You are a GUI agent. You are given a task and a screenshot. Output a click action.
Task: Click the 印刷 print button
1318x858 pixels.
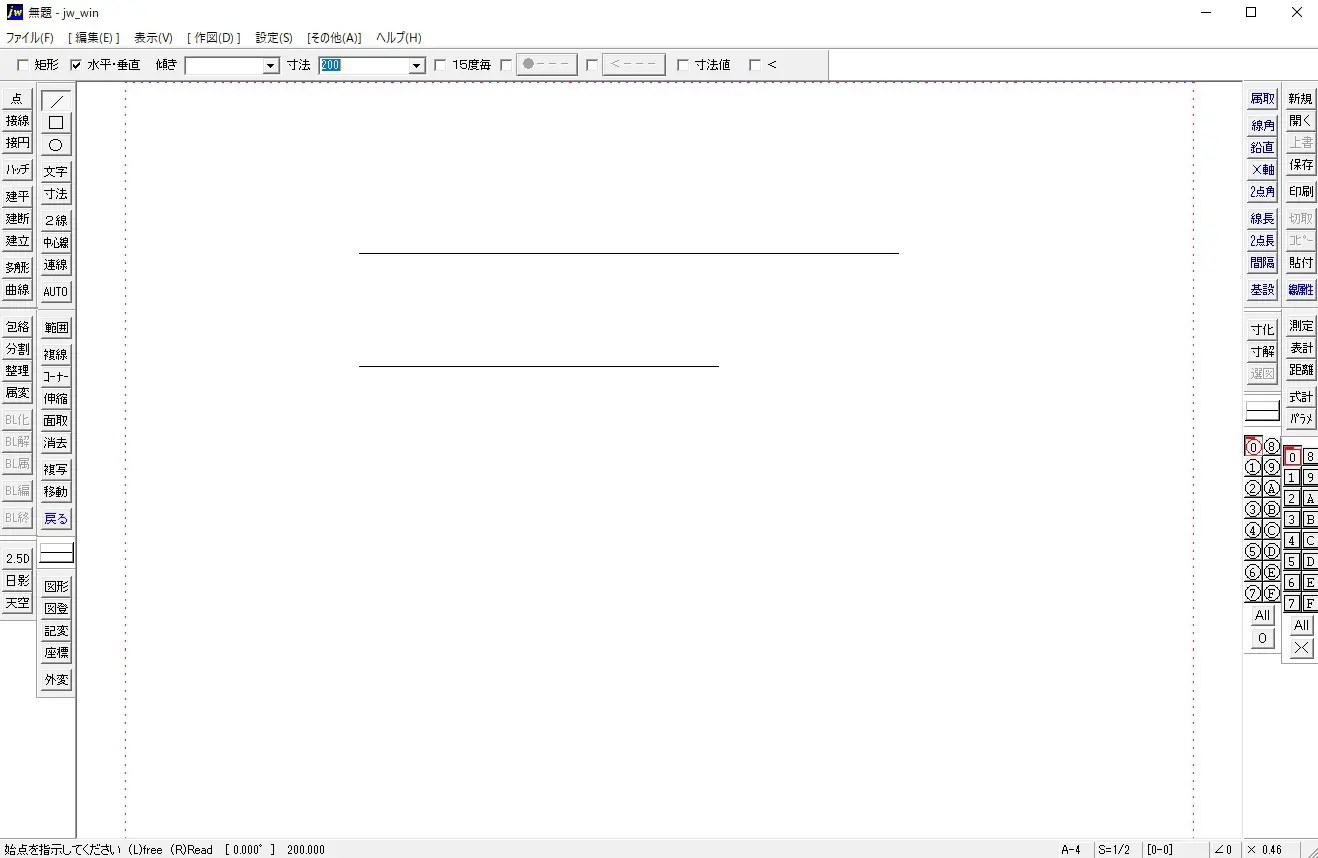click(1301, 192)
